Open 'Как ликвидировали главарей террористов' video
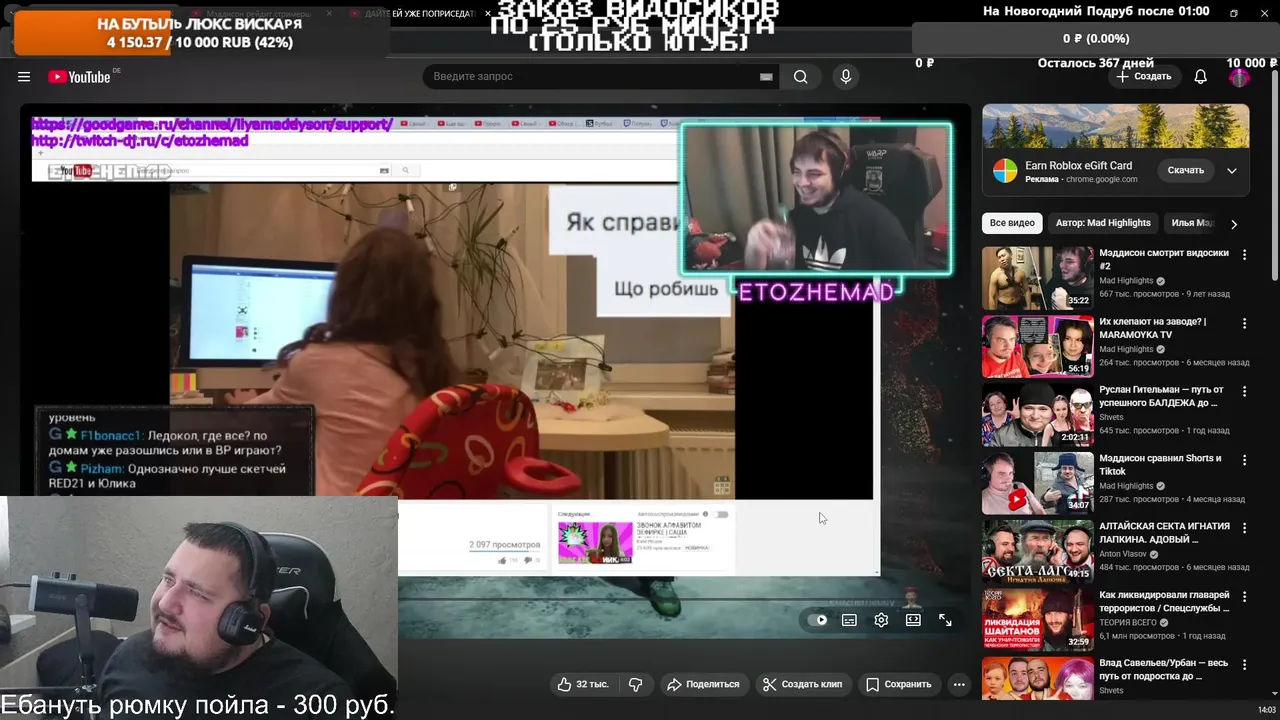1280x720 pixels. coord(1164,601)
